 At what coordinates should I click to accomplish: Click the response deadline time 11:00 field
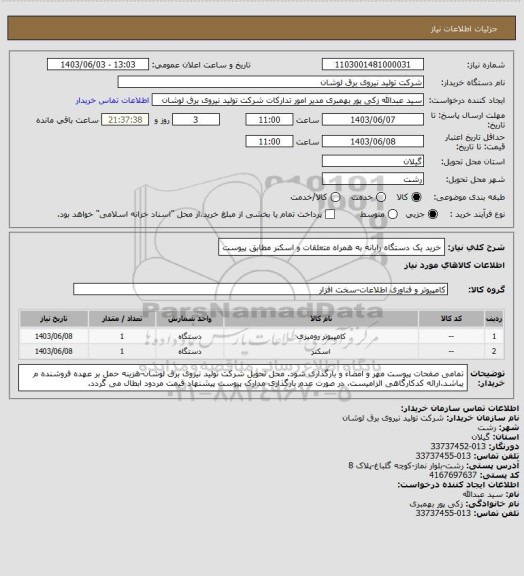269,120
